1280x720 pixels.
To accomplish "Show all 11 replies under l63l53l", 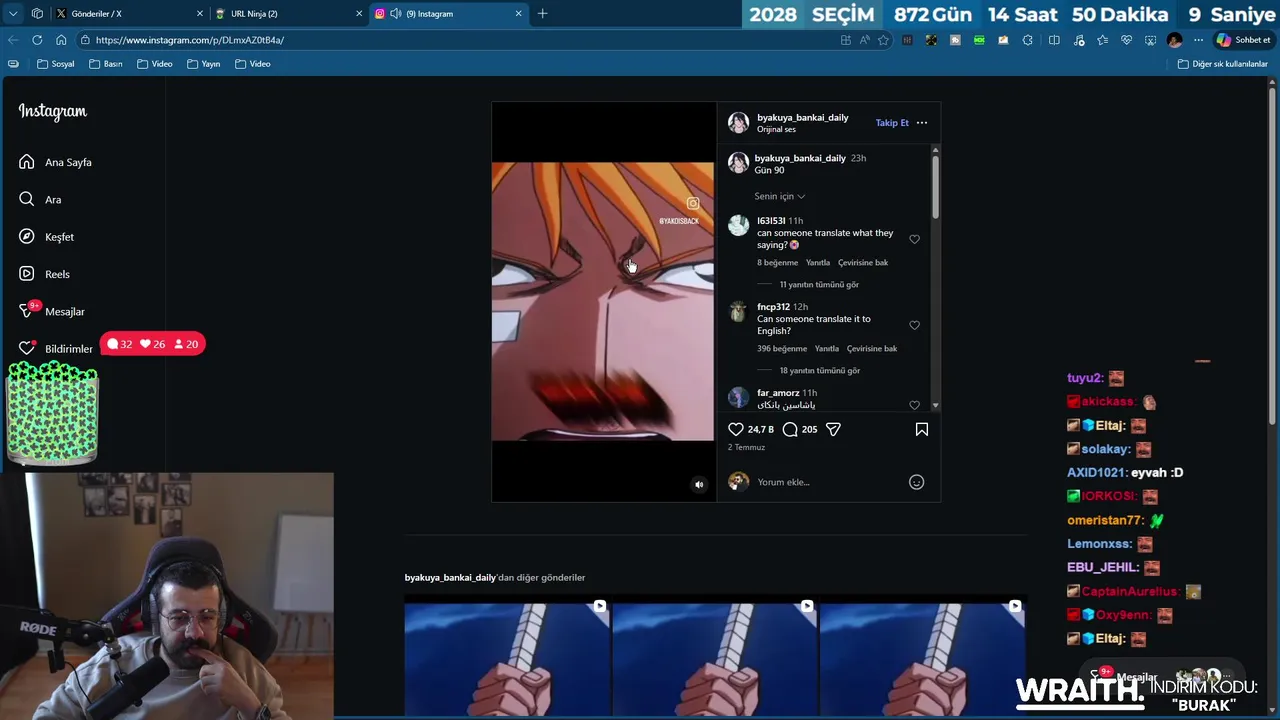I will [x=819, y=284].
